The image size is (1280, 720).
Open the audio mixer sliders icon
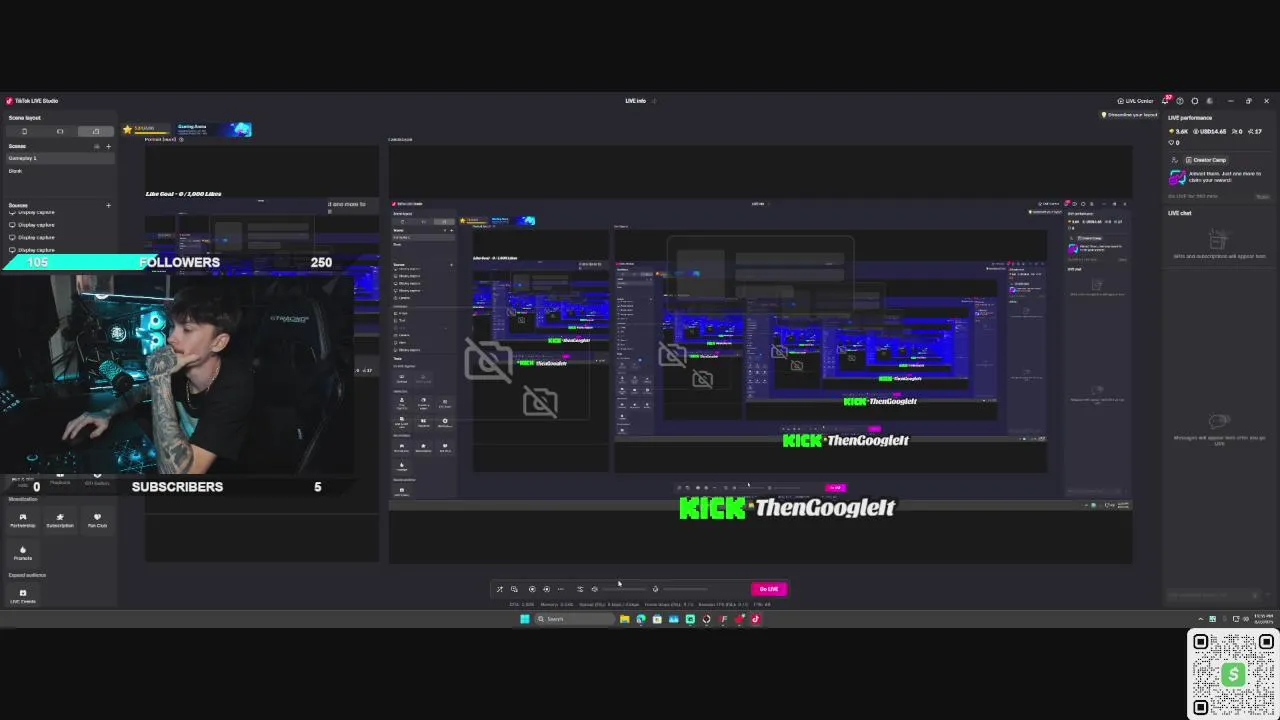point(580,589)
